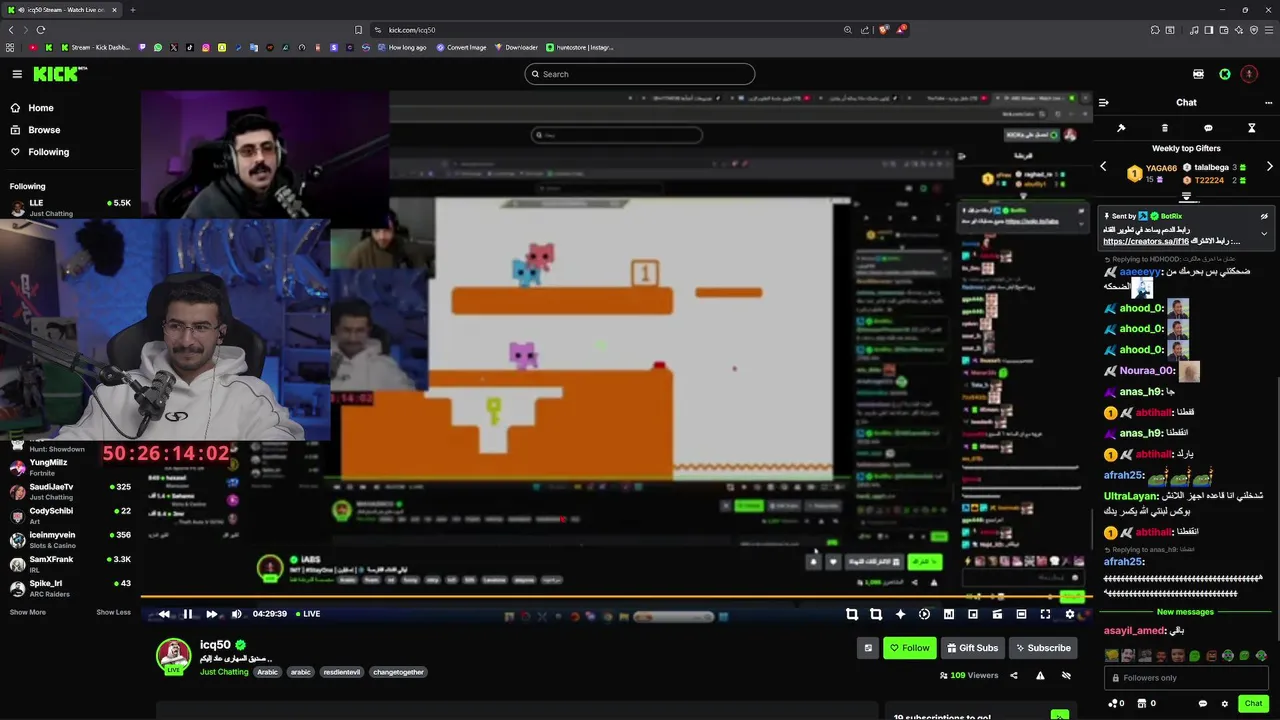
Task: Jump to New messages in chat
Action: (1185, 612)
